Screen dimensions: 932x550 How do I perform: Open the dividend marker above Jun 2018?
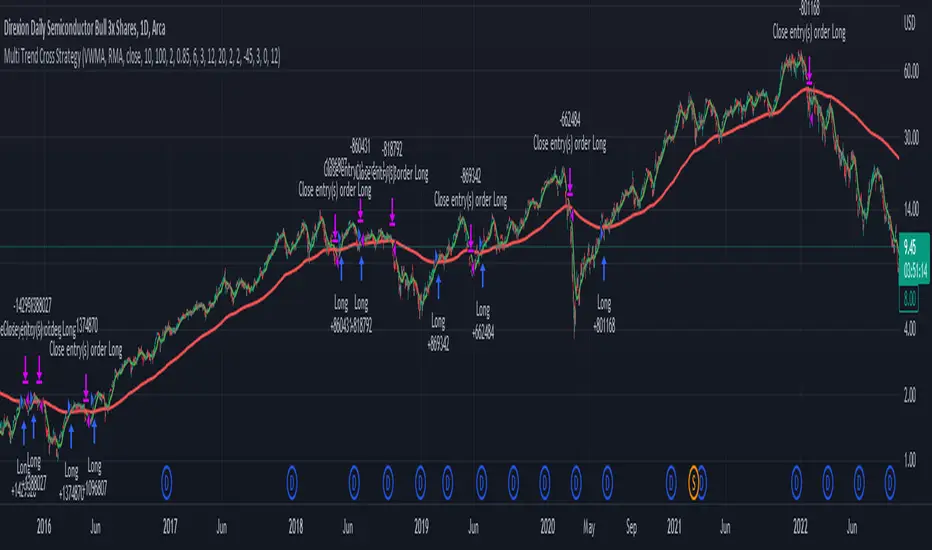(x=354, y=483)
